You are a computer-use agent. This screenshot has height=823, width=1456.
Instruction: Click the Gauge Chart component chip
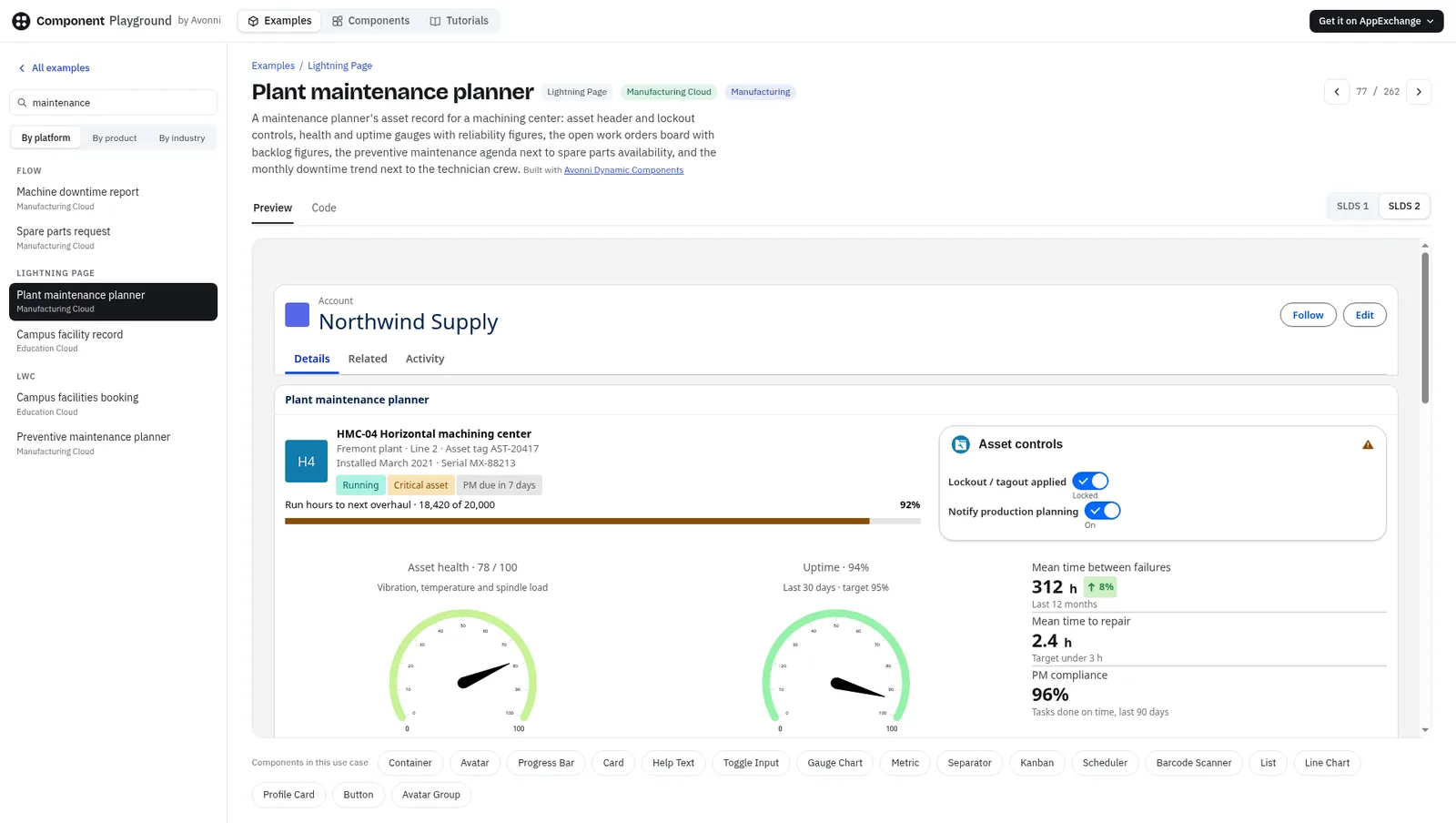pos(834,763)
